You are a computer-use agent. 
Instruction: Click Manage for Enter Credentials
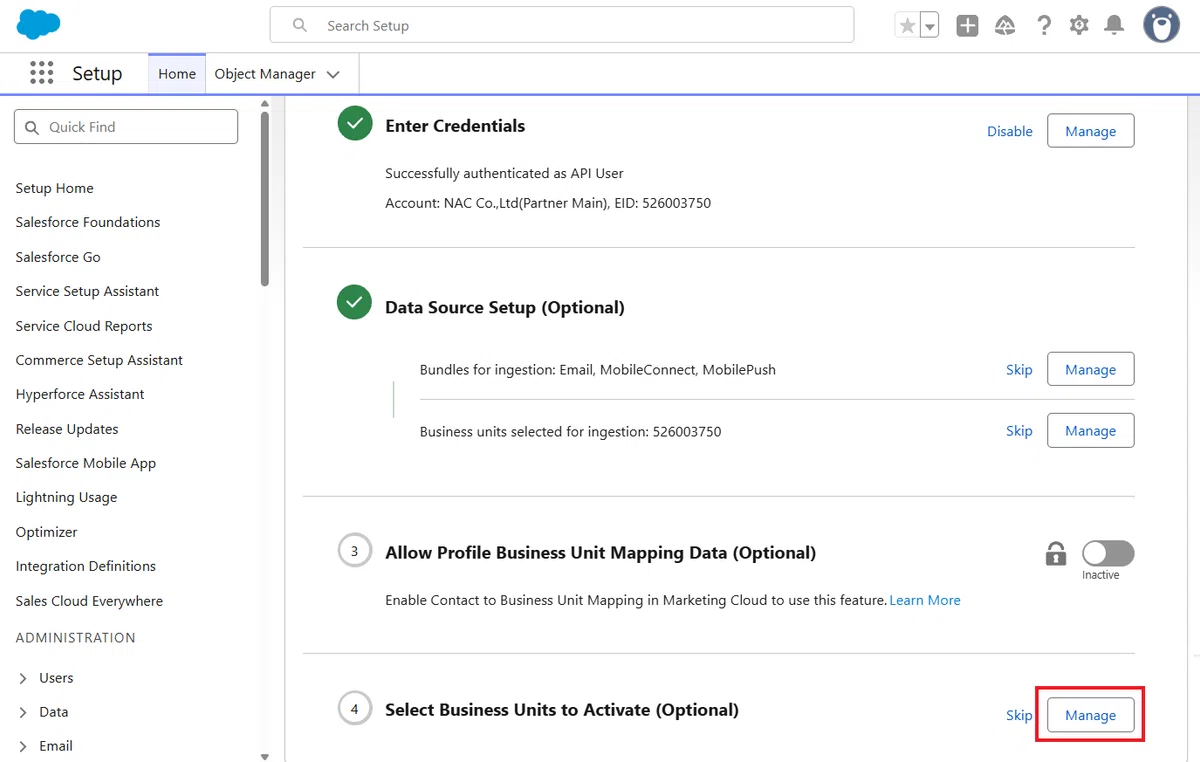coord(1090,131)
